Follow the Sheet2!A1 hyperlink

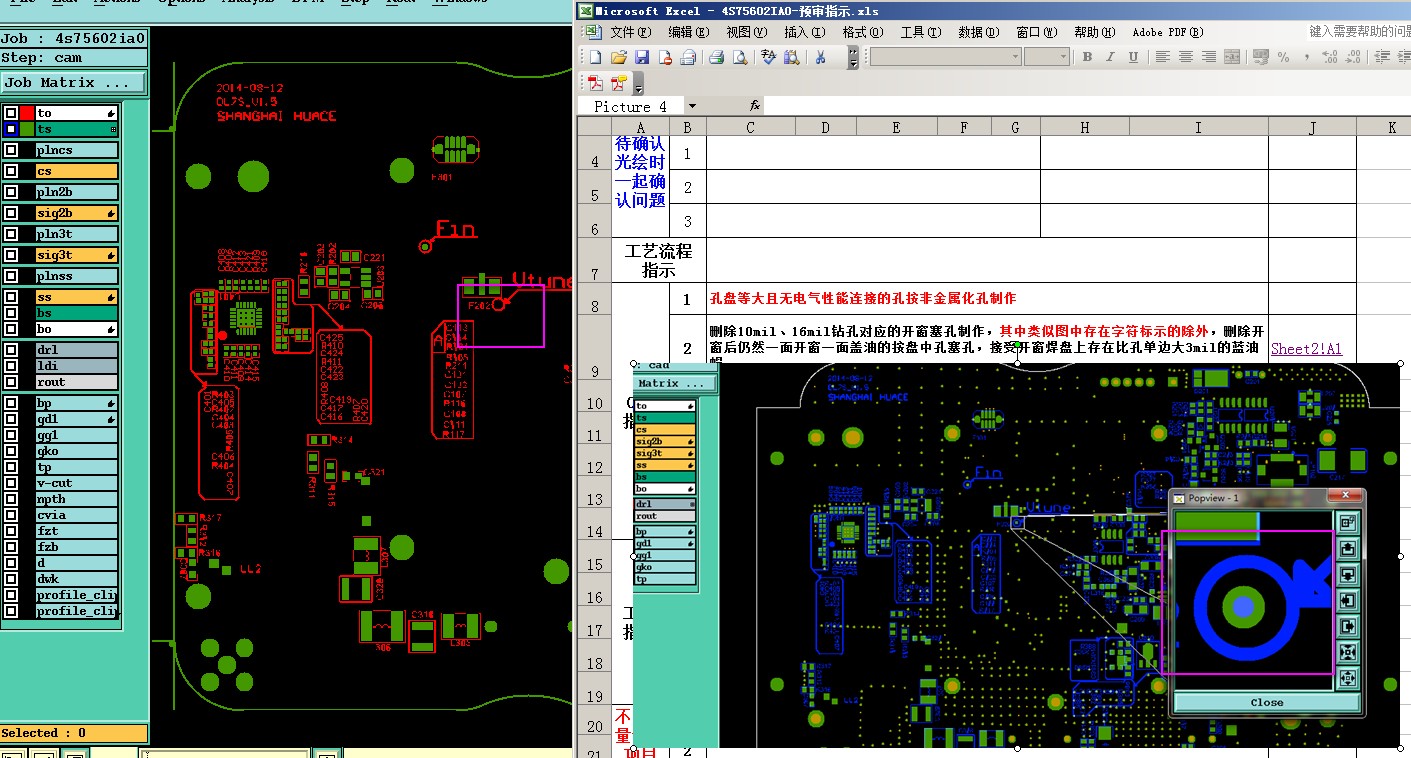pyautogui.click(x=1306, y=349)
